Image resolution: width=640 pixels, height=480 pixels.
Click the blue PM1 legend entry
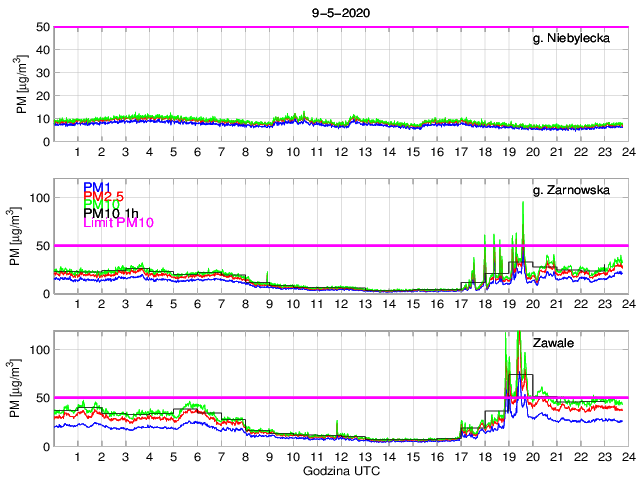coord(97,187)
